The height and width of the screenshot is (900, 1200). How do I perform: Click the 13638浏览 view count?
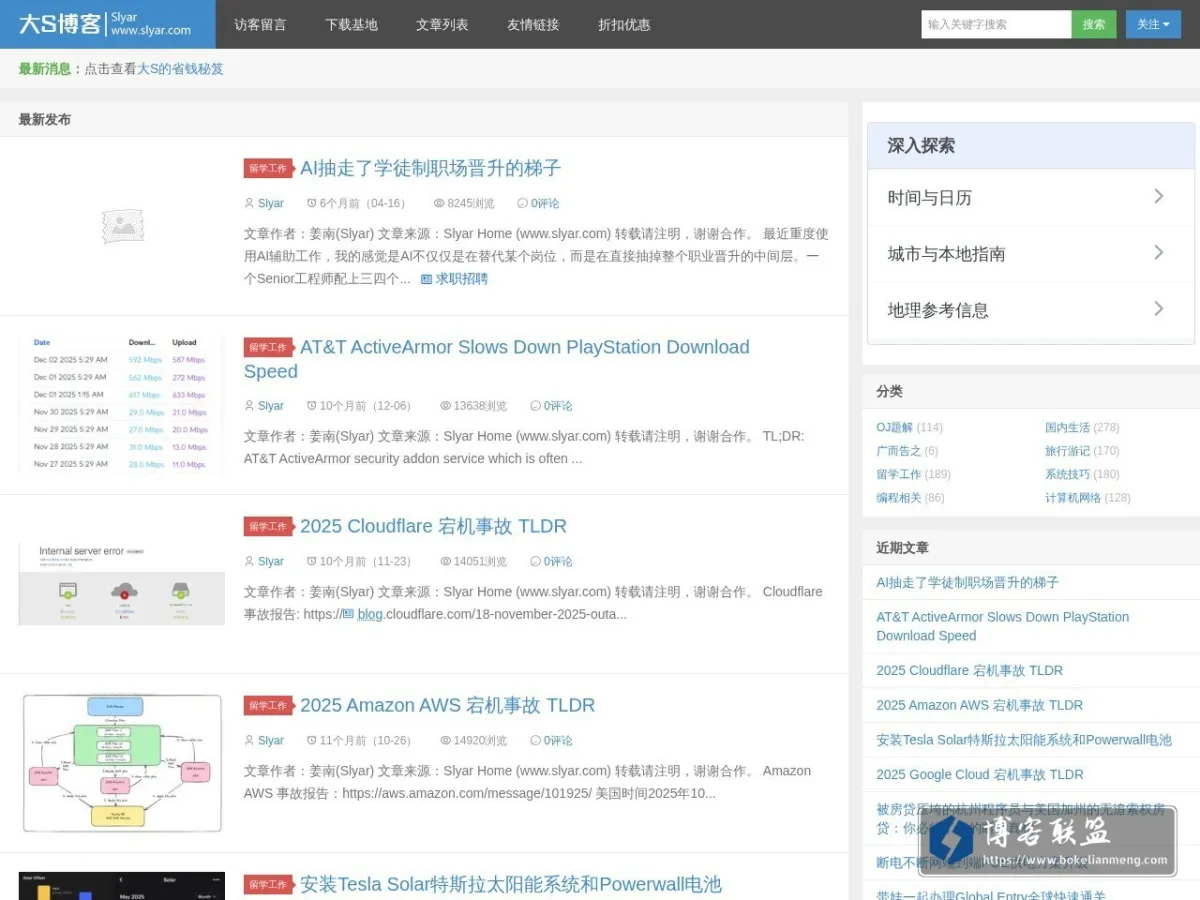pos(480,406)
